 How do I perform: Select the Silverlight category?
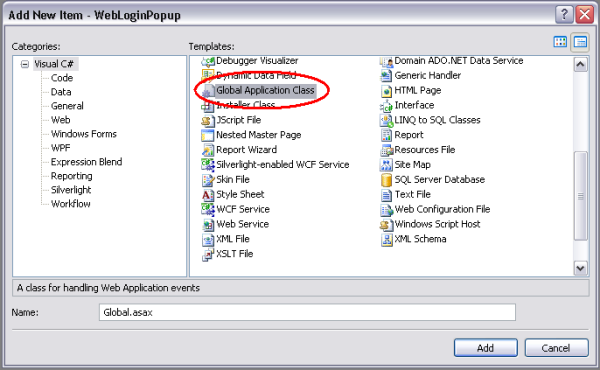point(71,190)
